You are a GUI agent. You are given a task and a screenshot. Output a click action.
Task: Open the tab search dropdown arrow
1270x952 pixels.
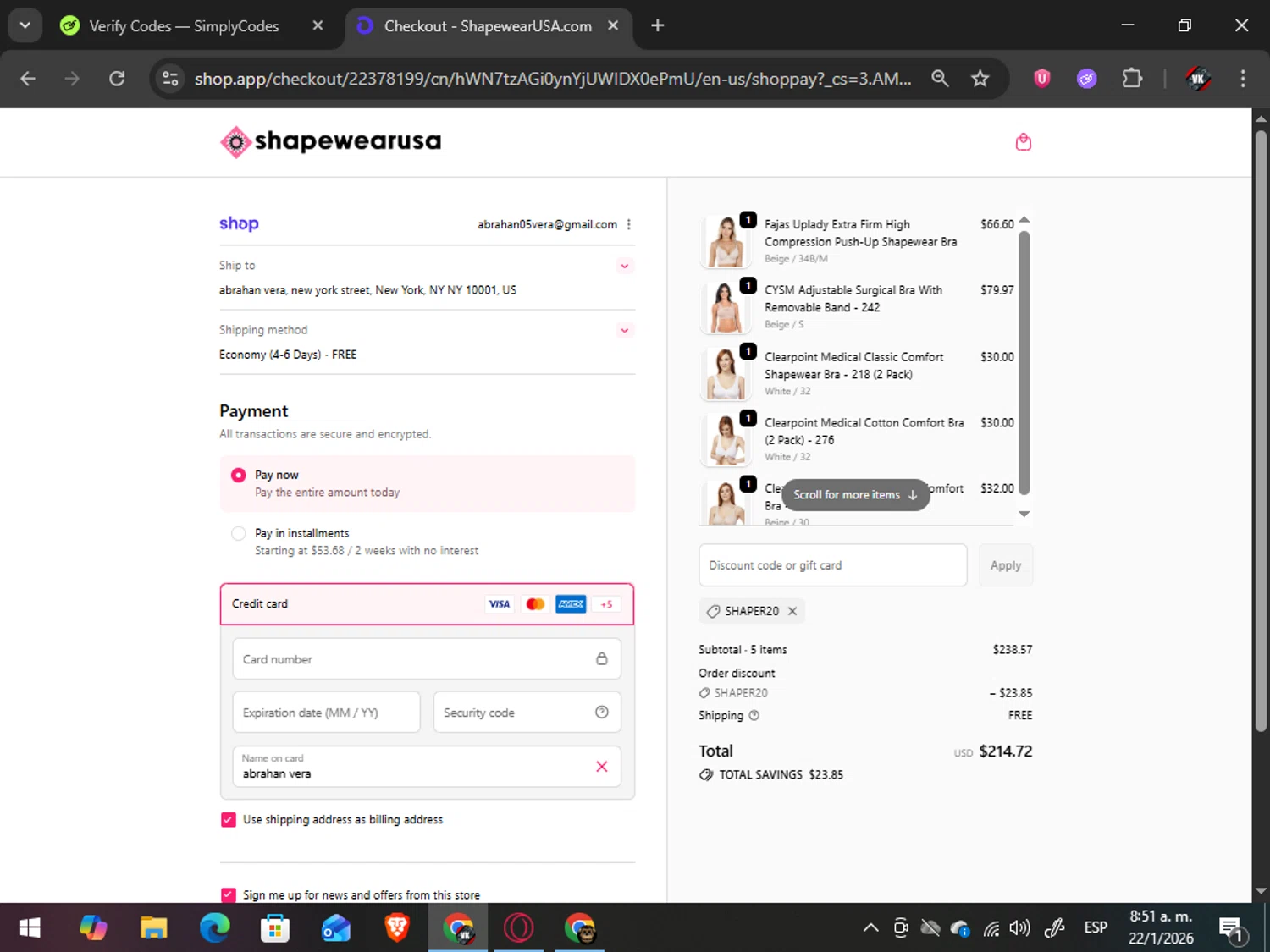click(25, 25)
